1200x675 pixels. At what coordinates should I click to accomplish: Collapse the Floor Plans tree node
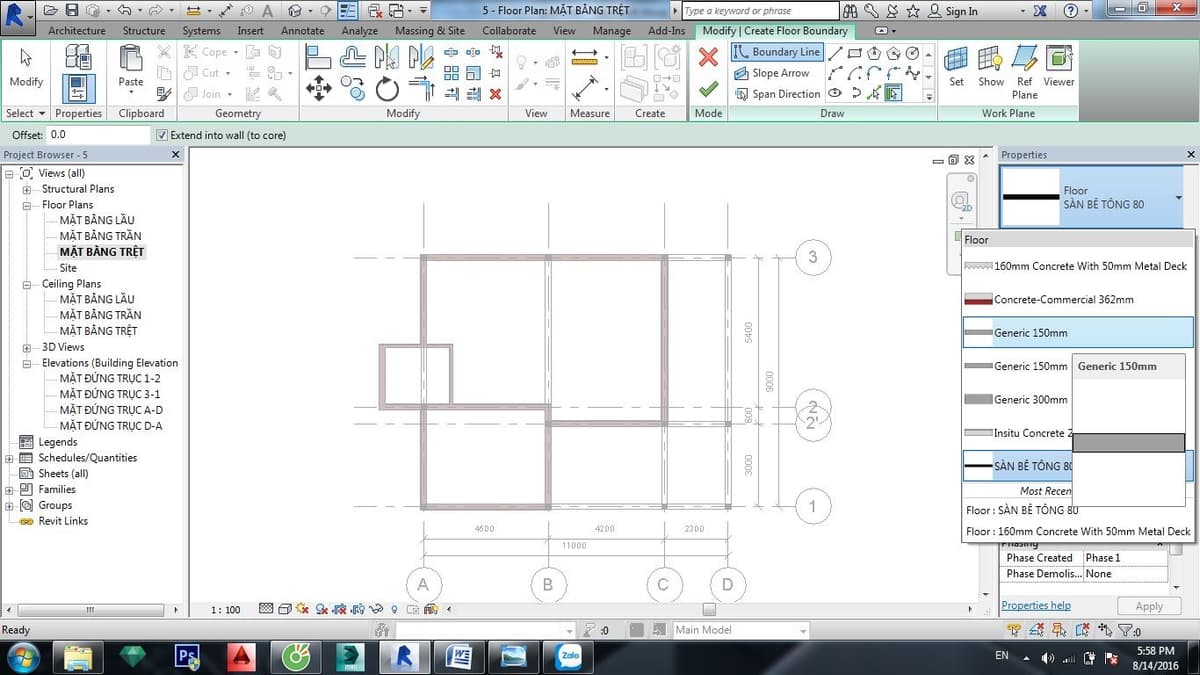pyautogui.click(x=26, y=204)
